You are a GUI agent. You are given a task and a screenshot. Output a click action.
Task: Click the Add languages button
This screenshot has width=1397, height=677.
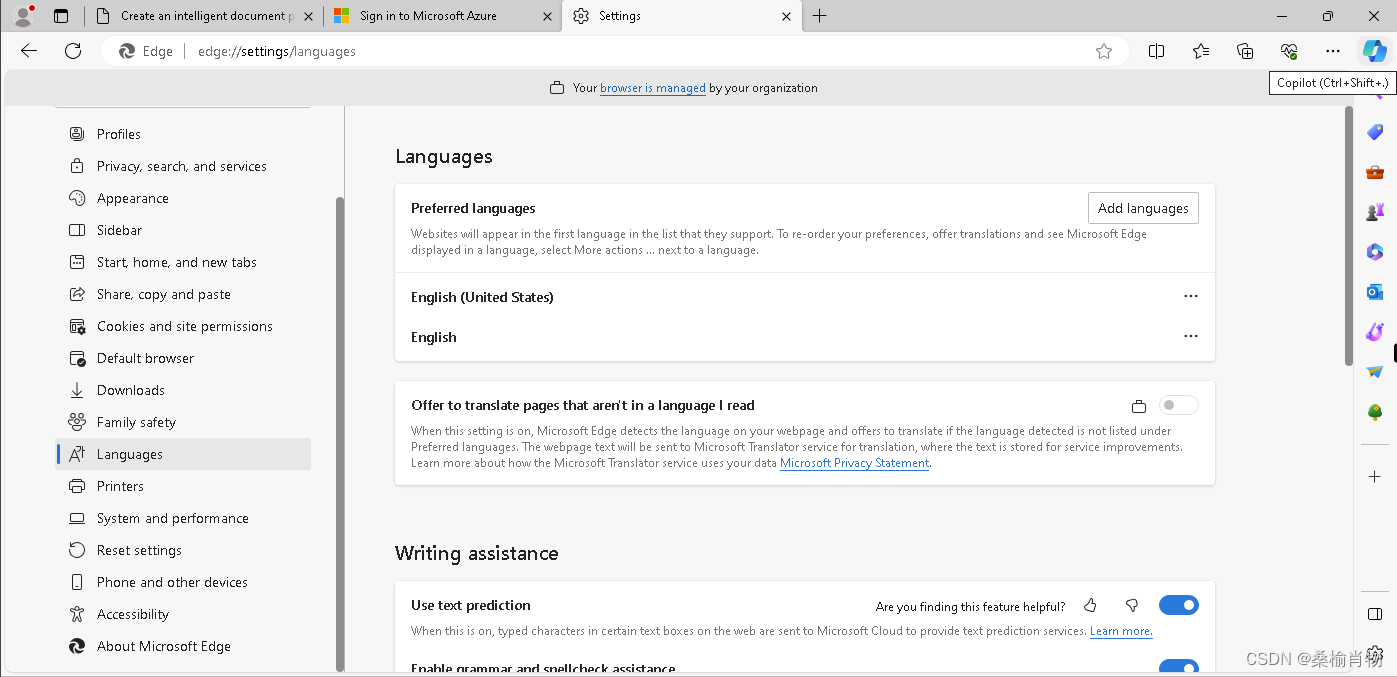click(1143, 208)
